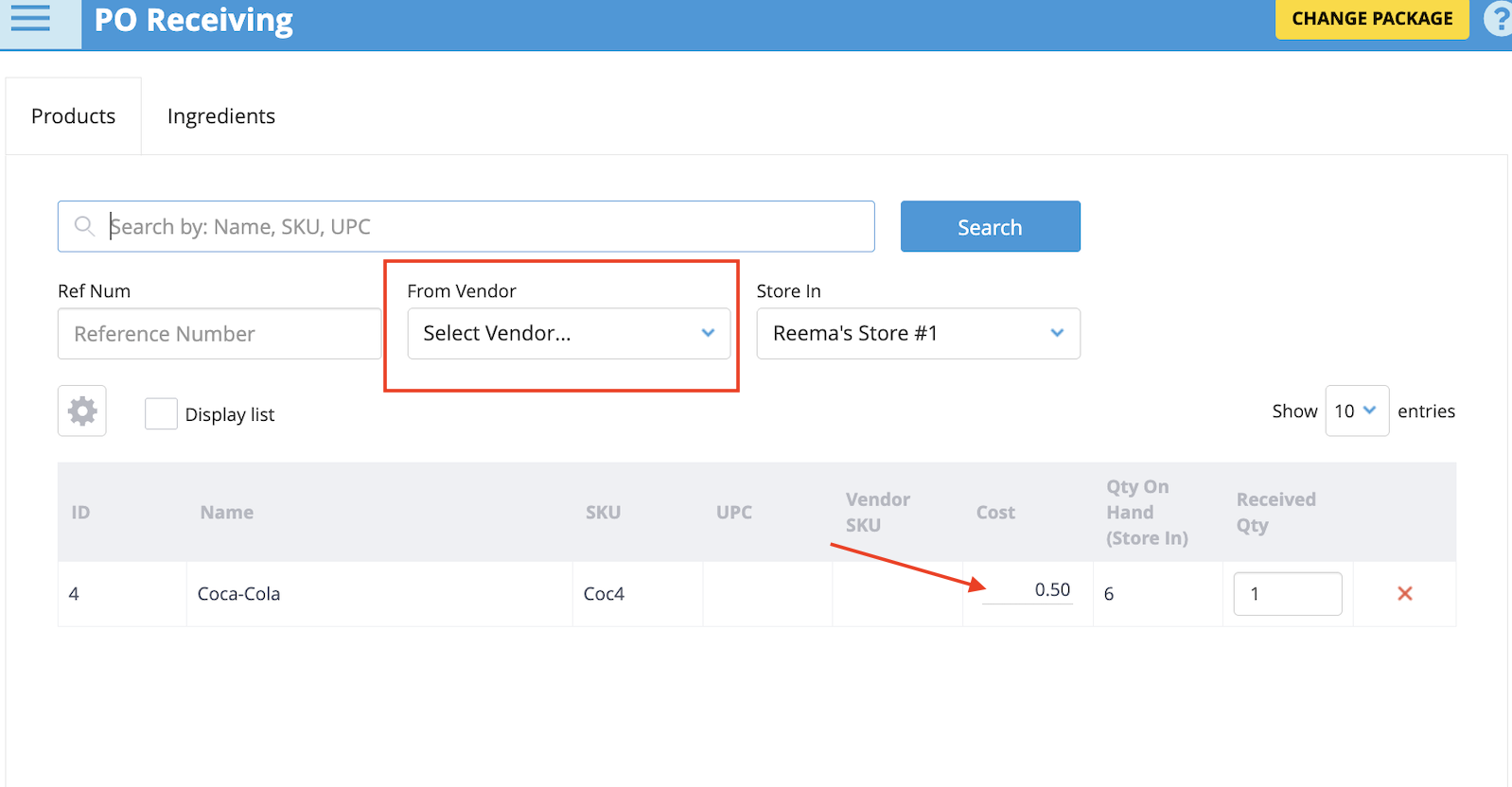Focus the Reference Number field
The height and width of the screenshot is (787, 1512).
pos(220,334)
